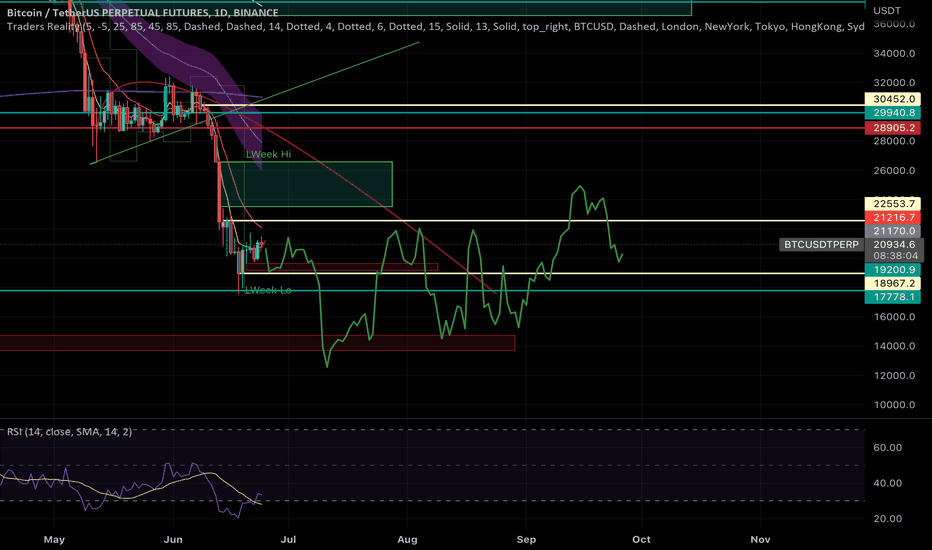932x550 pixels.
Task: Open the RSI (14, close, SMA, 14, 2) legend
Action: (x=70, y=432)
